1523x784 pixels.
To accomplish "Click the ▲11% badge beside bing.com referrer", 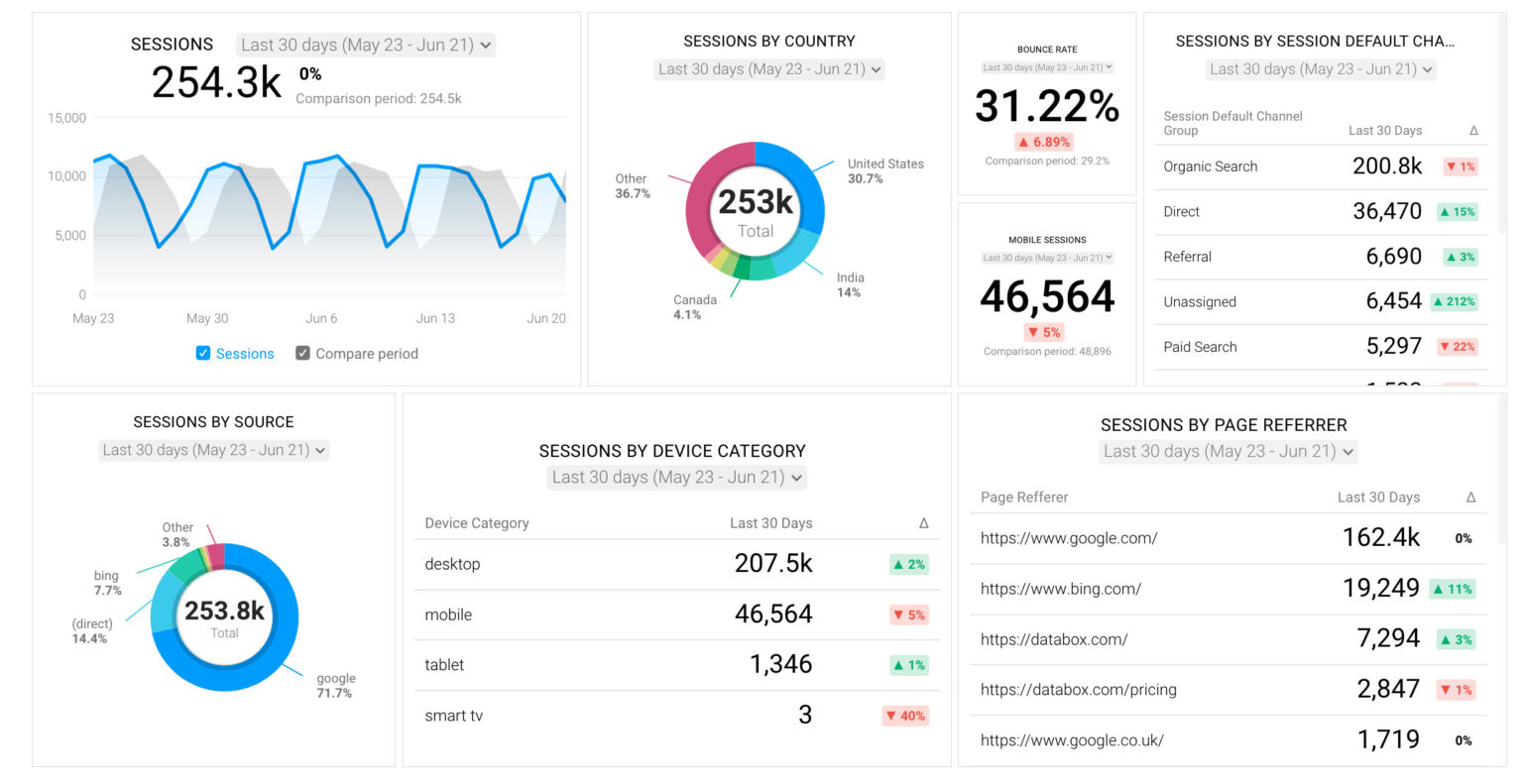I will 1454,588.
